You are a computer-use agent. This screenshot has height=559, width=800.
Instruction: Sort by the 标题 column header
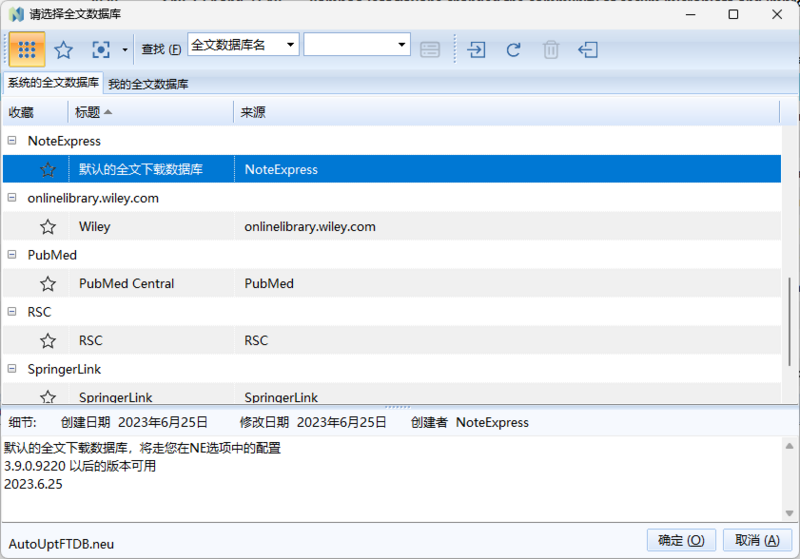[151, 112]
